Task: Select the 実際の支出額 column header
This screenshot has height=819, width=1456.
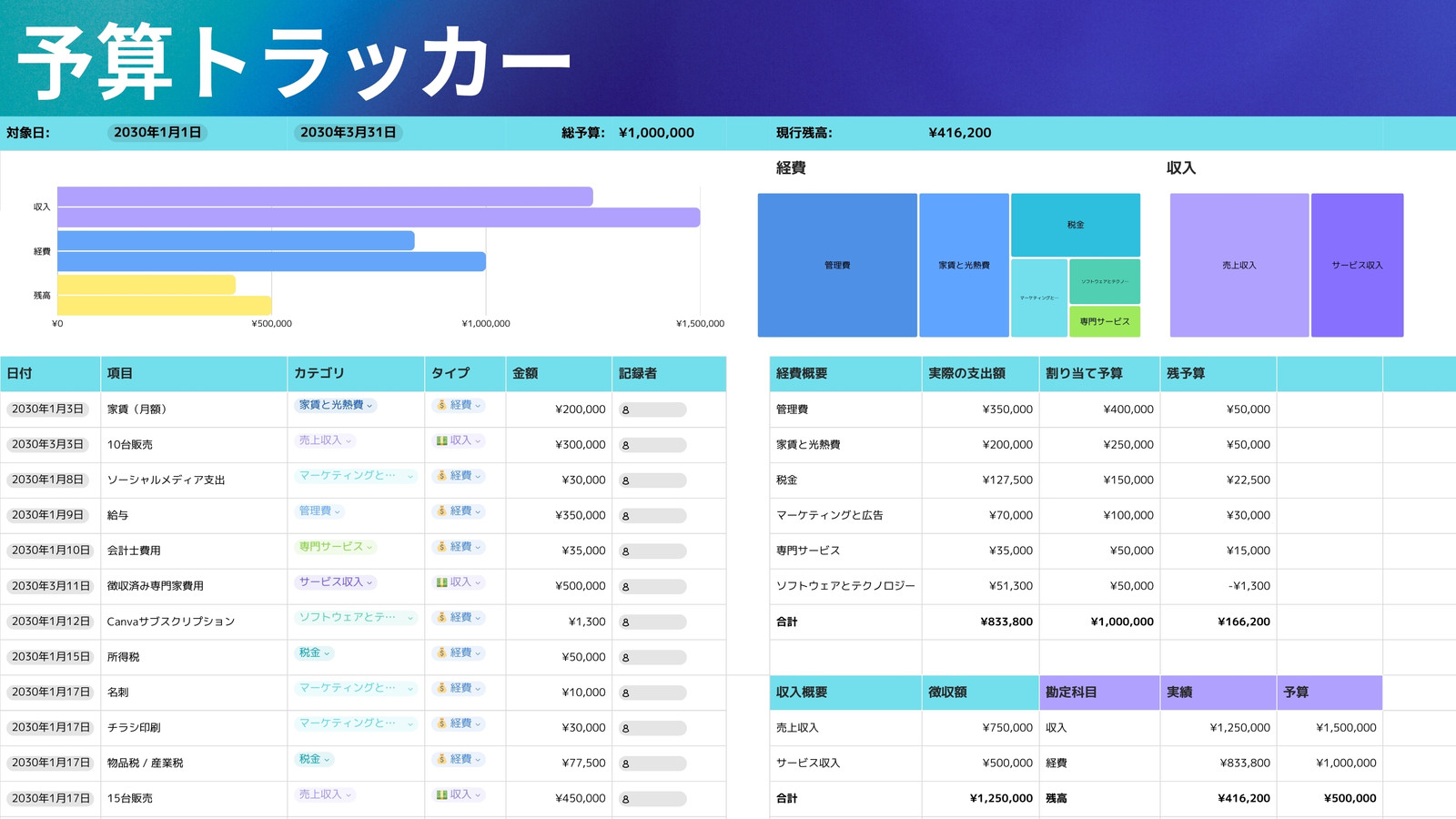Action: click(980, 373)
